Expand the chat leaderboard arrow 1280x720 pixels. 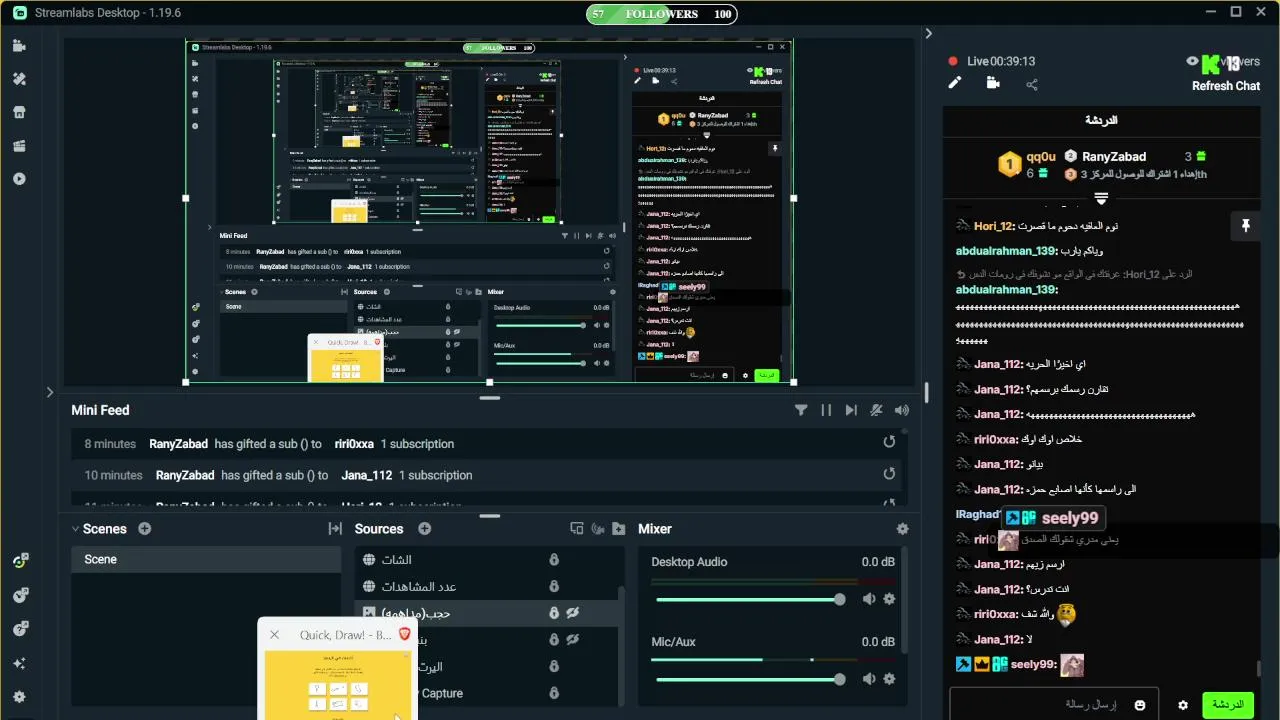pos(1101,198)
